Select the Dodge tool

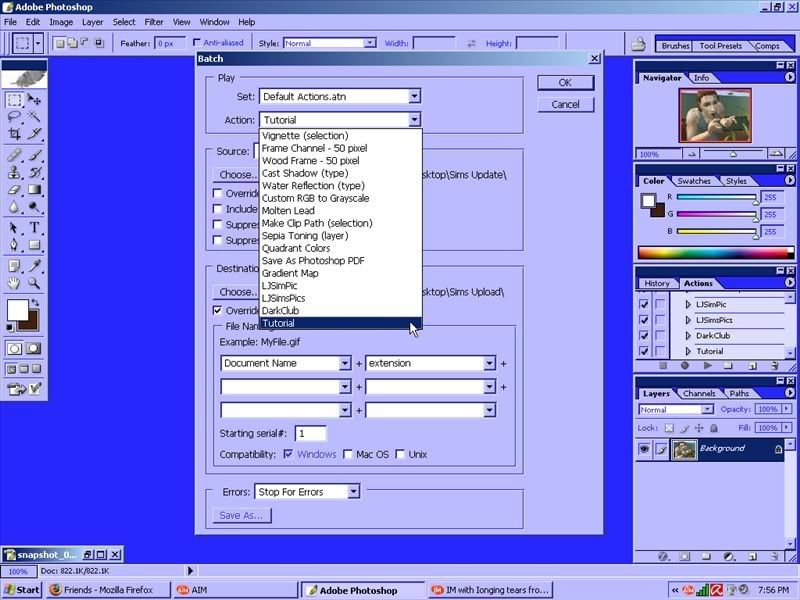point(34,207)
